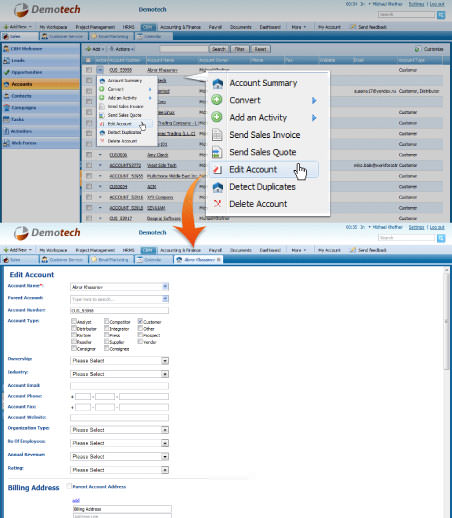452x518 pixels.
Task: Open Accounting & Finance menu in accounts list screen
Action: click(180, 27)
